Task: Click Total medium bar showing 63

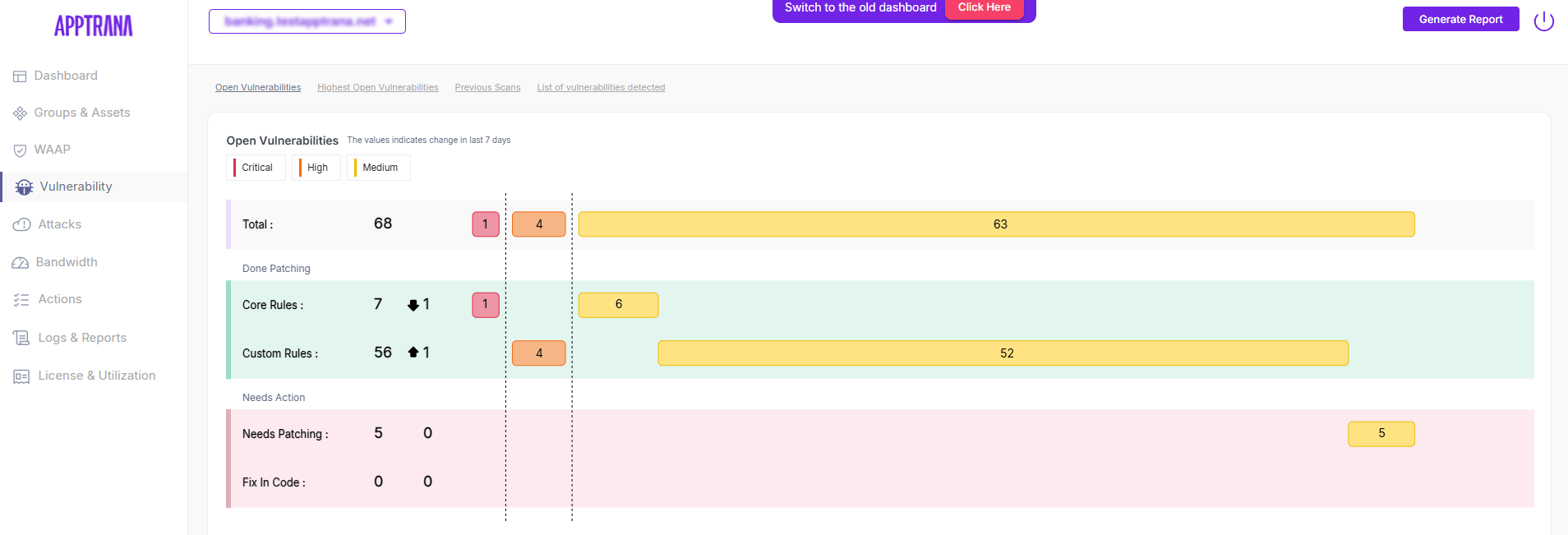Action: click(x=997, y=224)
